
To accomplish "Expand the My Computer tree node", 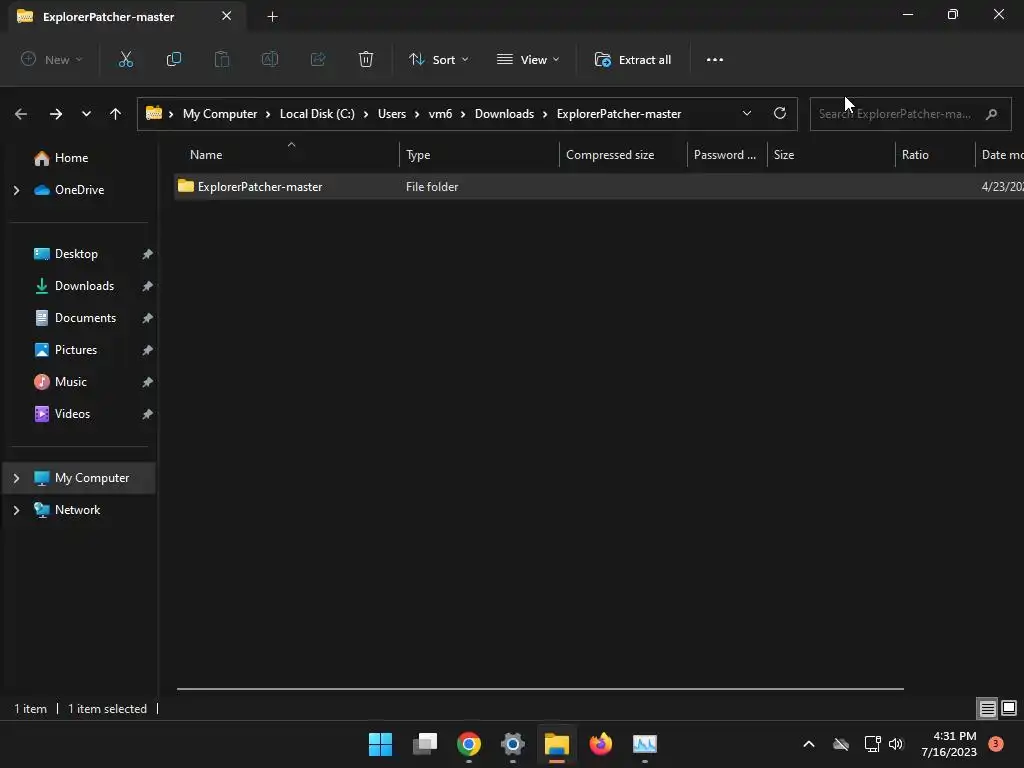I will (17, 478).
